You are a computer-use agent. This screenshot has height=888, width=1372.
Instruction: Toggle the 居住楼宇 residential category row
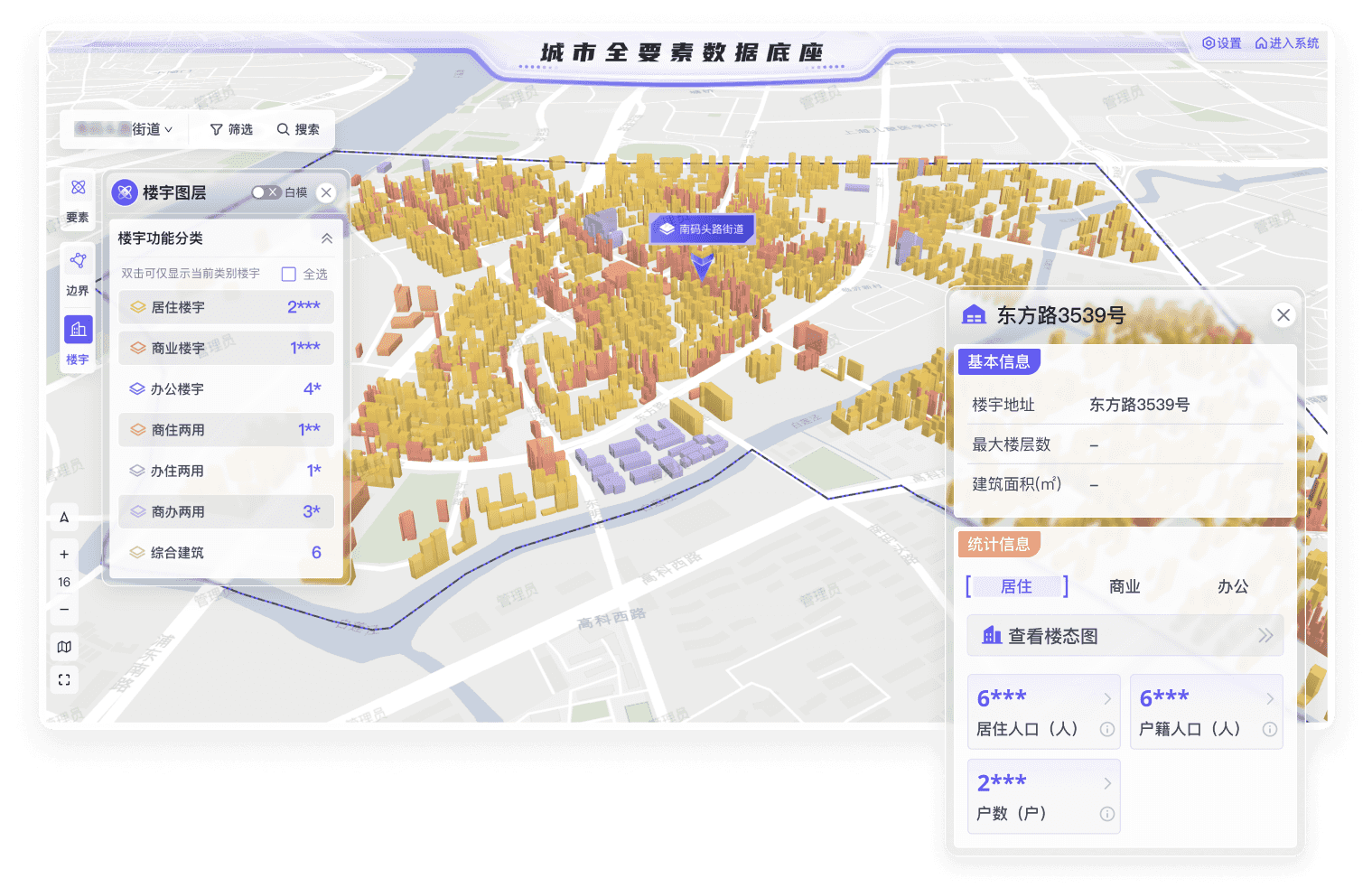226,307
